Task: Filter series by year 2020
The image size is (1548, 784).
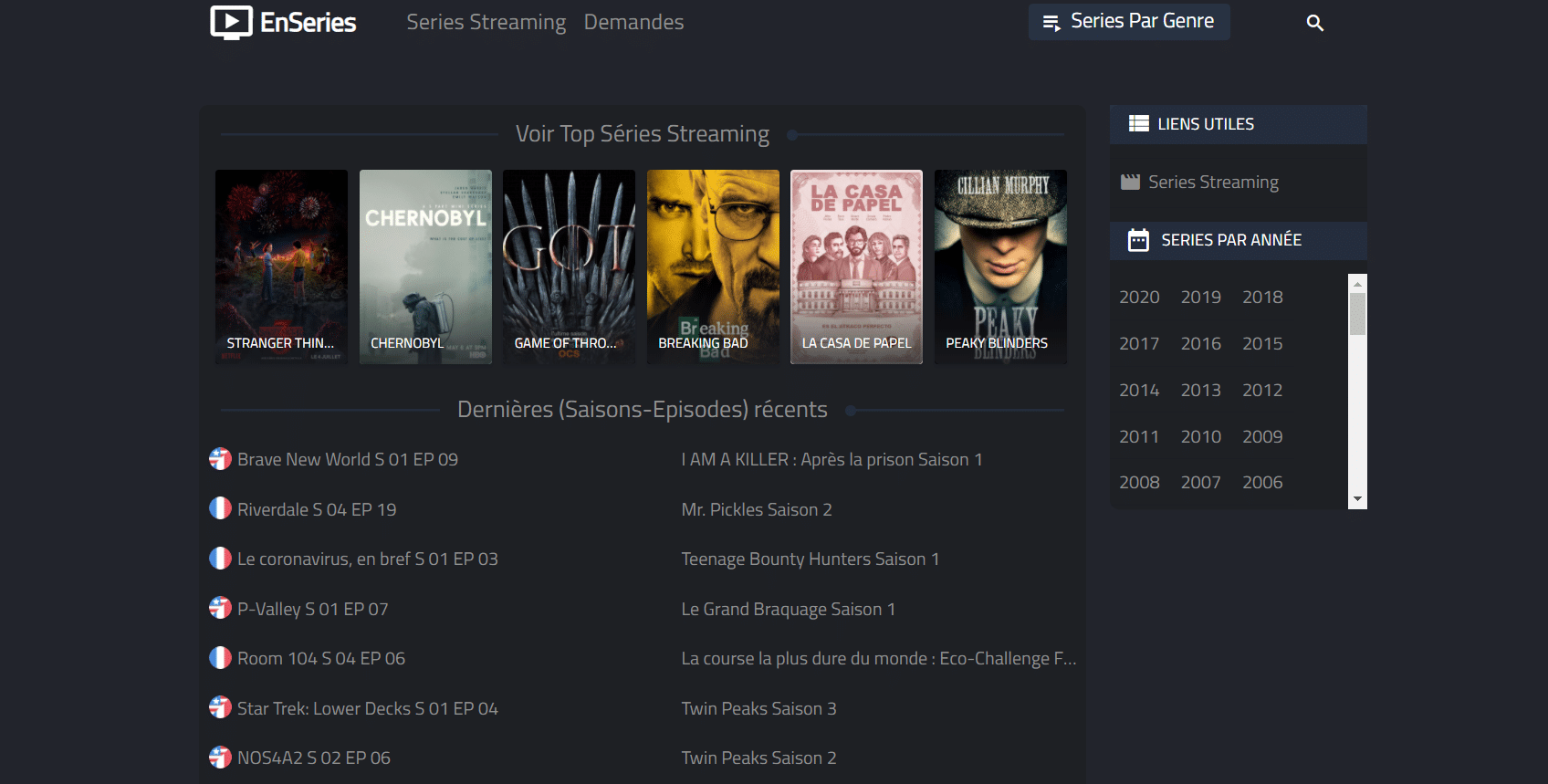Action: 1139,298
